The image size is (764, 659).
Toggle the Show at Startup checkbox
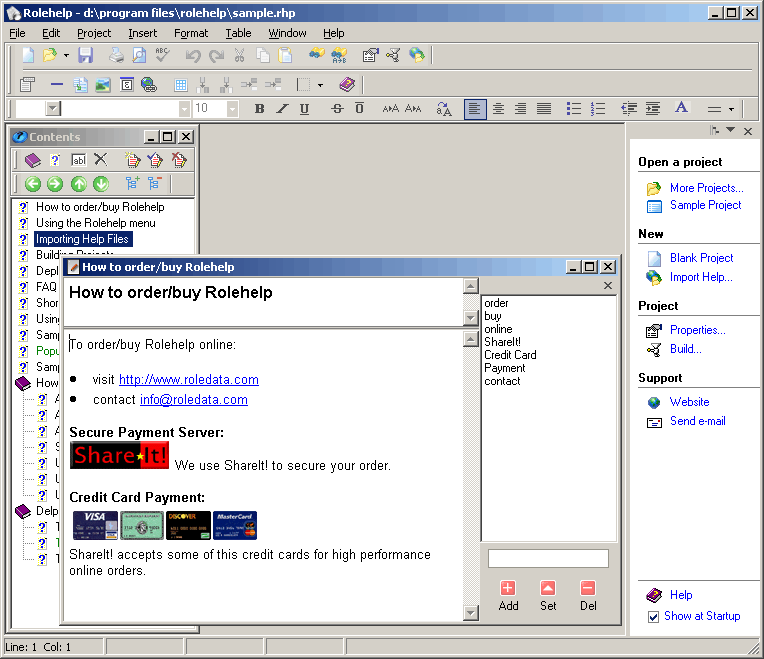(654, 617)
